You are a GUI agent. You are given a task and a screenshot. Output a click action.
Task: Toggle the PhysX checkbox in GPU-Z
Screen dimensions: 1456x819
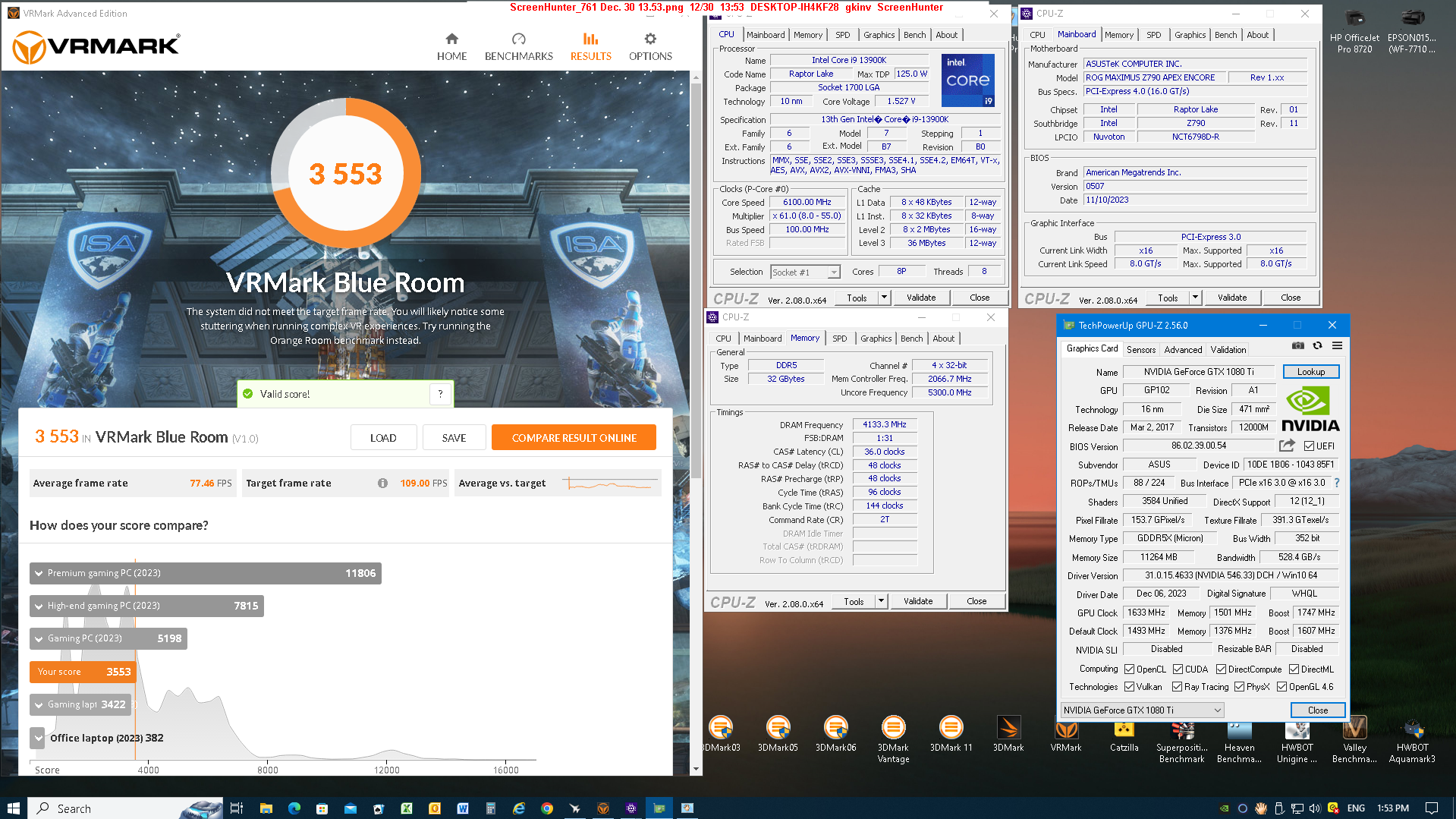(x=1239, y=686)
